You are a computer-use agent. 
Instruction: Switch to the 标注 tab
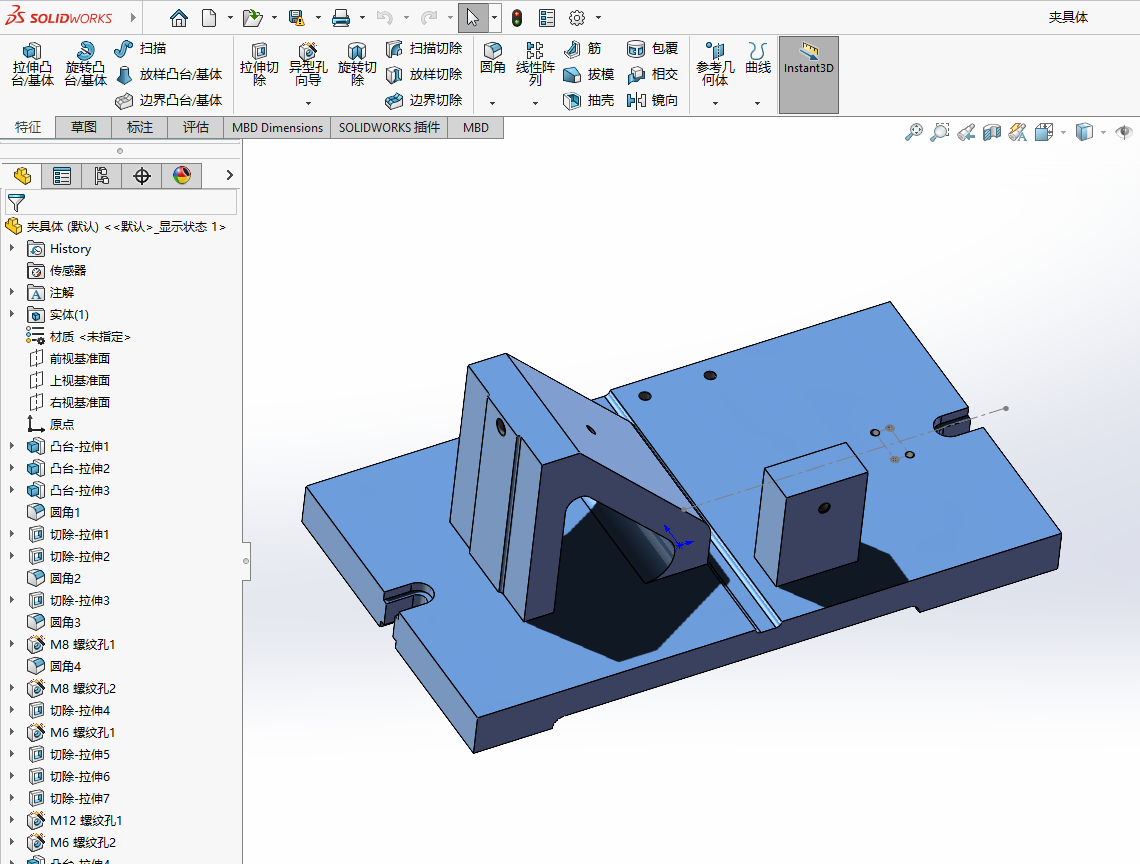click(x=140, y=127)
